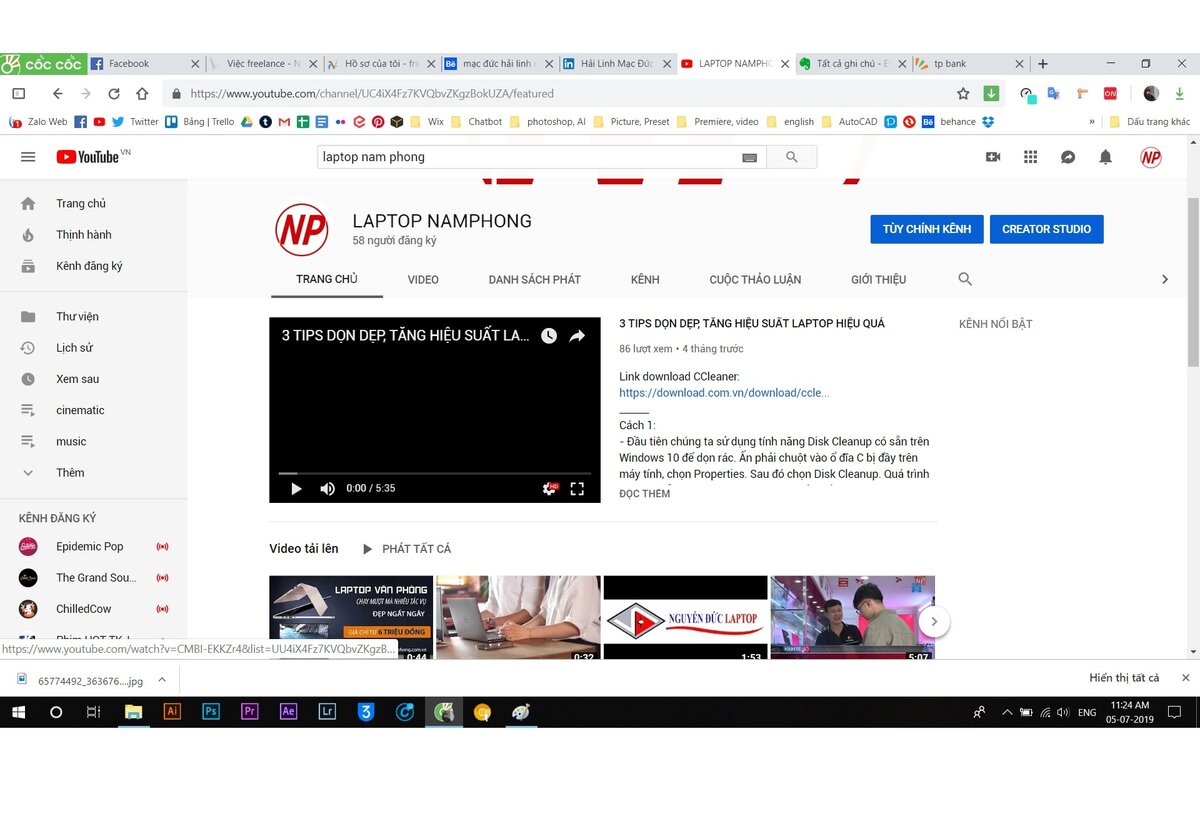The width and height of the screenshot is (1200, 834).
Task: Open the KÊNH channel tab
Action: (x=645, y=279)
